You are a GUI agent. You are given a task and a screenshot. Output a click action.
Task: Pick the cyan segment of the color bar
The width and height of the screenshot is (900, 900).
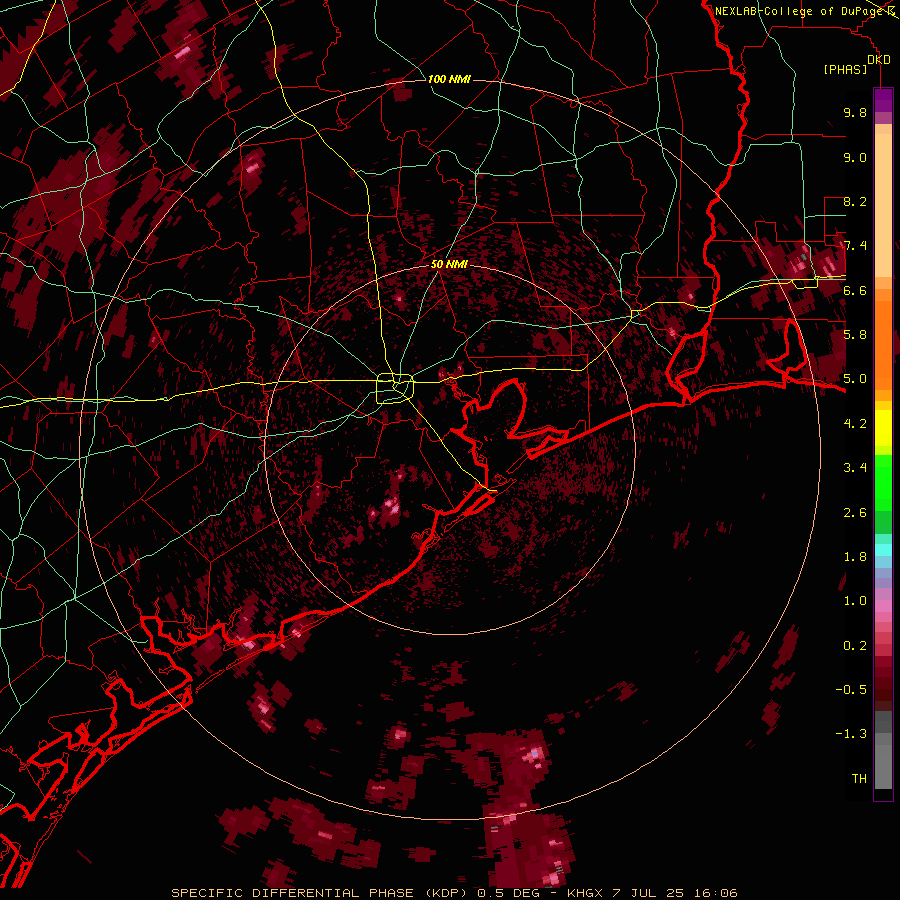(883, 550)
